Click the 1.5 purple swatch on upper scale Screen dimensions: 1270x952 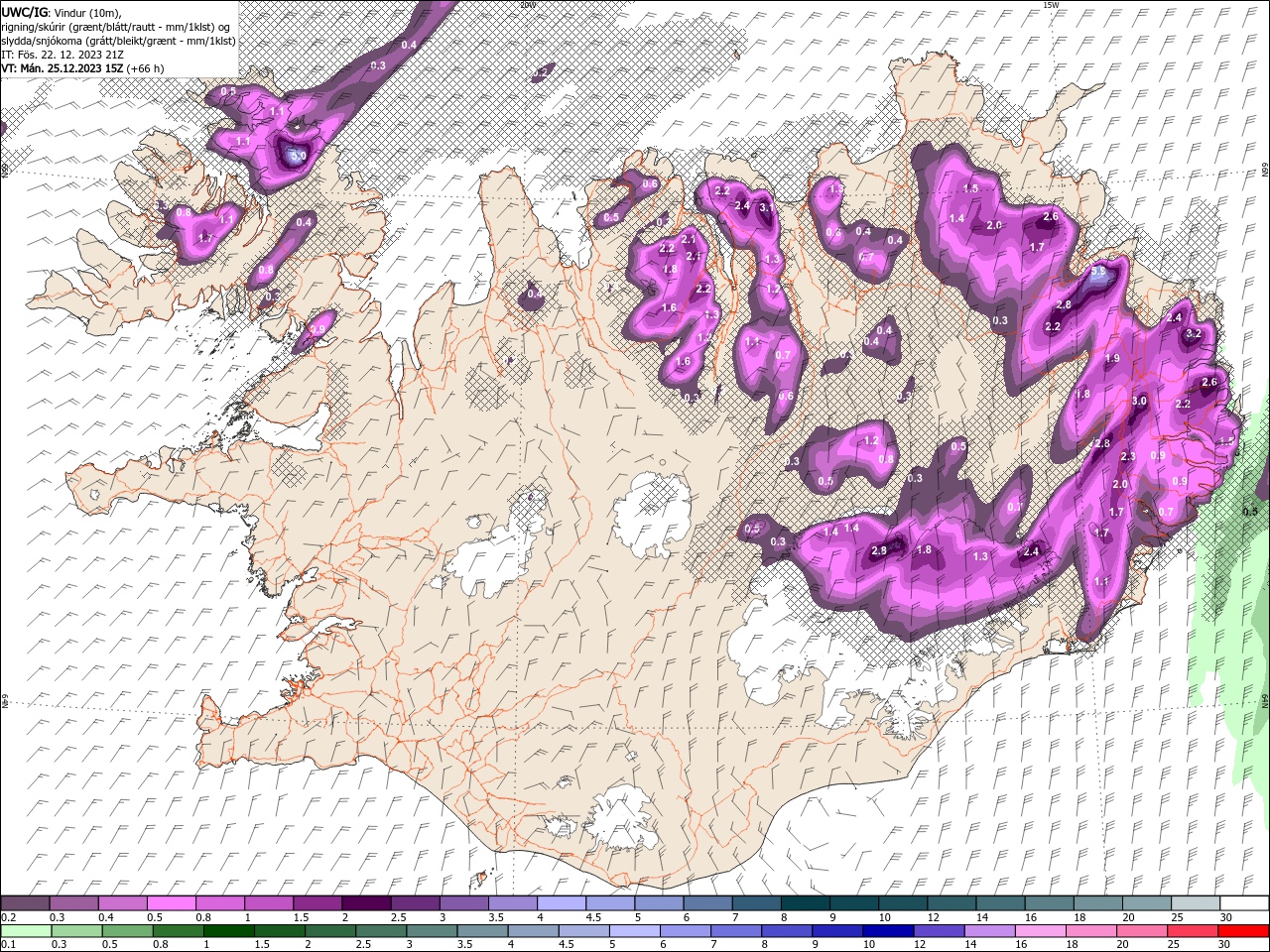click(x=317, y=903)
